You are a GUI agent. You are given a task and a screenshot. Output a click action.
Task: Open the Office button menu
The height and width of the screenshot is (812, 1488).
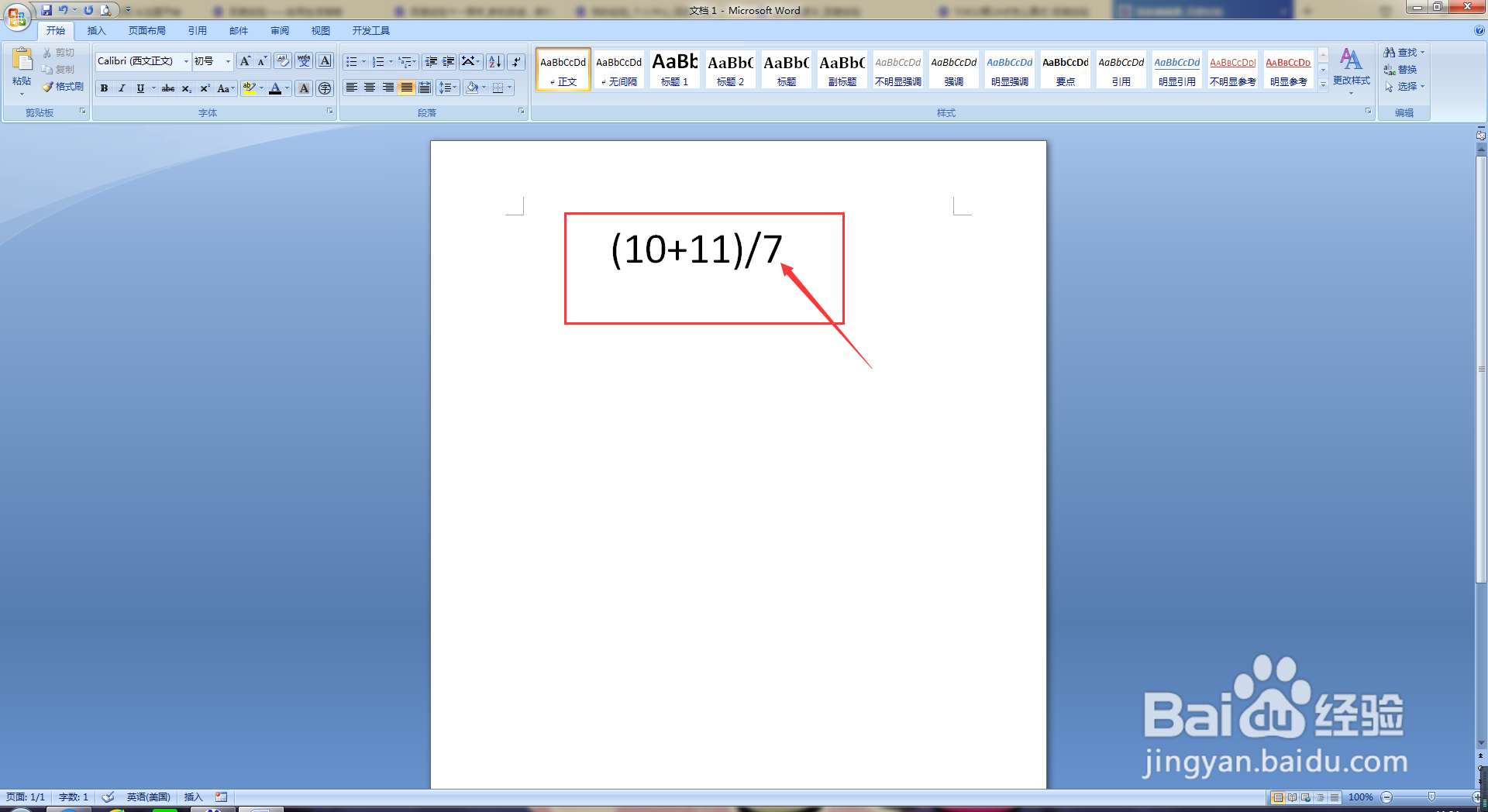(17, 16)
